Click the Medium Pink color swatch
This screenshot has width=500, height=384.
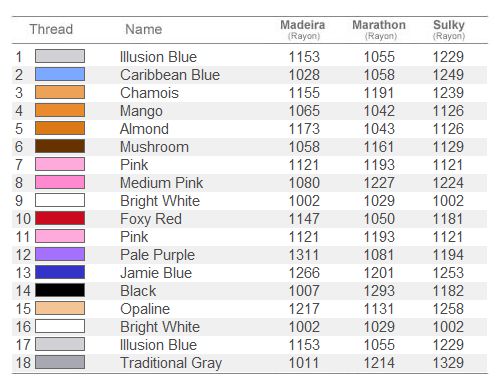(60, 182)
